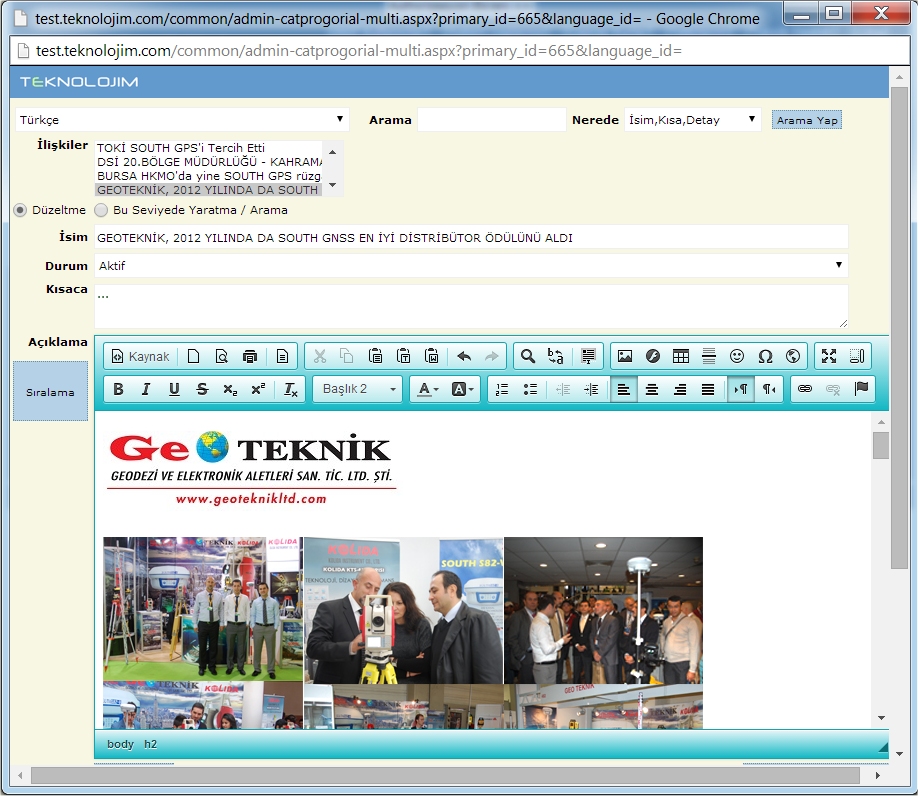Insert numbered list

[502, 389]
